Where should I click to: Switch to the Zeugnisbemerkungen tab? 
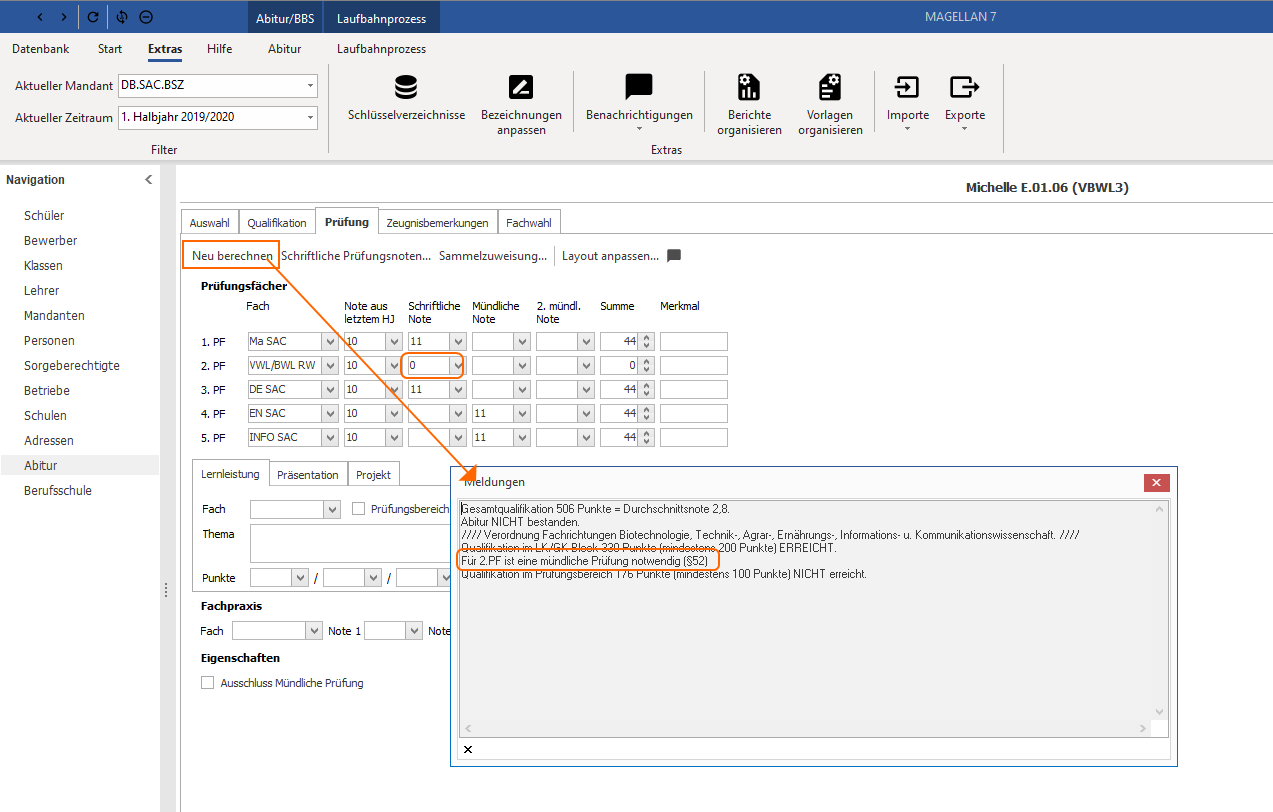(438, 223)
